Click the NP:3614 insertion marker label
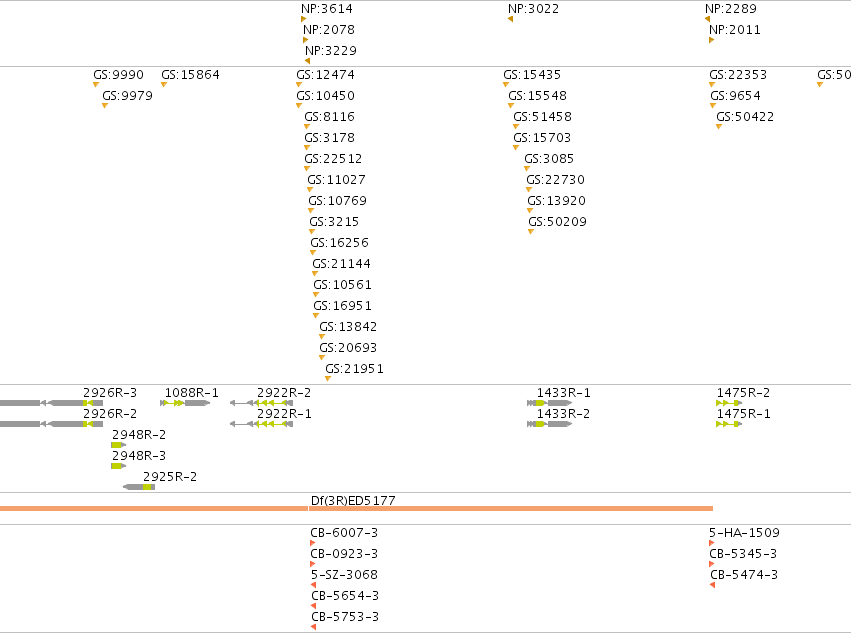Image resolution: width=851 pixels, height=633 pixels. pos(327,9)
